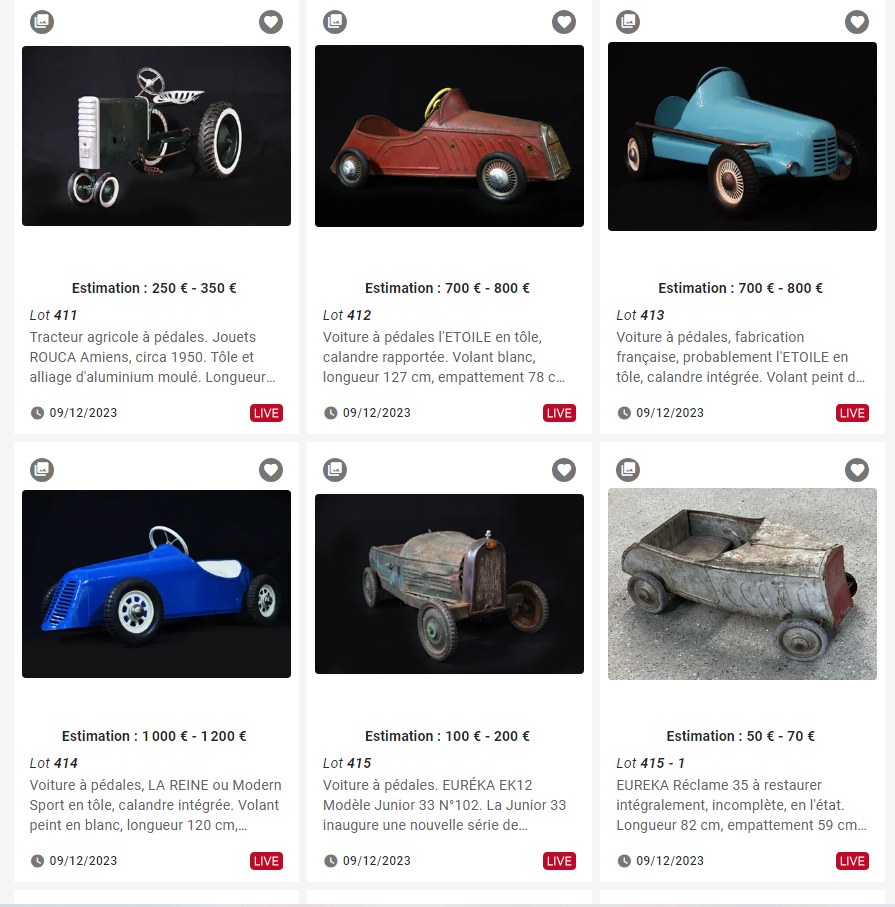Open the image gallery icon for Lot 415
The image size is (895, 907).
(335, 470)
